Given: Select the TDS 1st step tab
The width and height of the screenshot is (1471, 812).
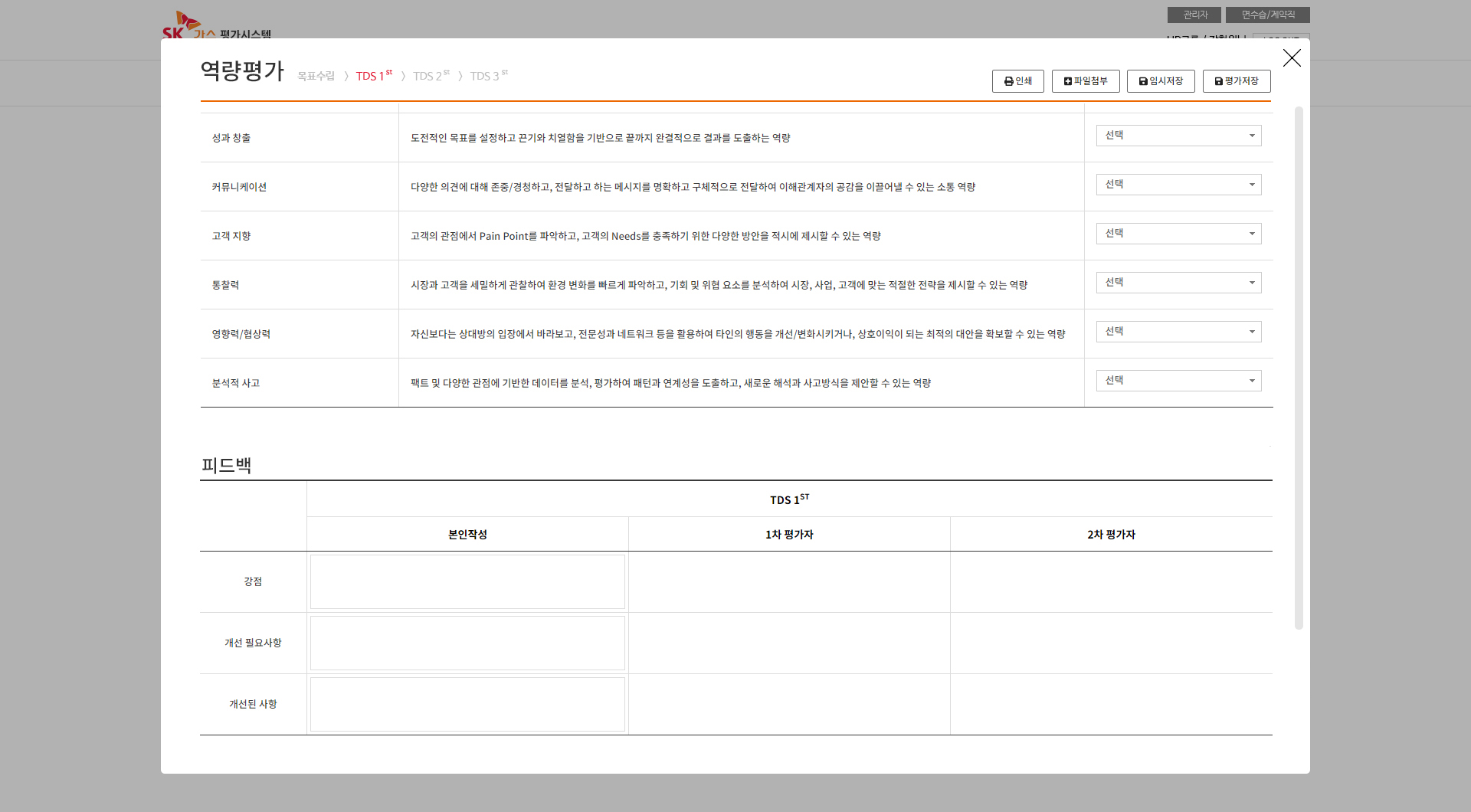Looking at the screenshot, I should [x=373, y=76].
